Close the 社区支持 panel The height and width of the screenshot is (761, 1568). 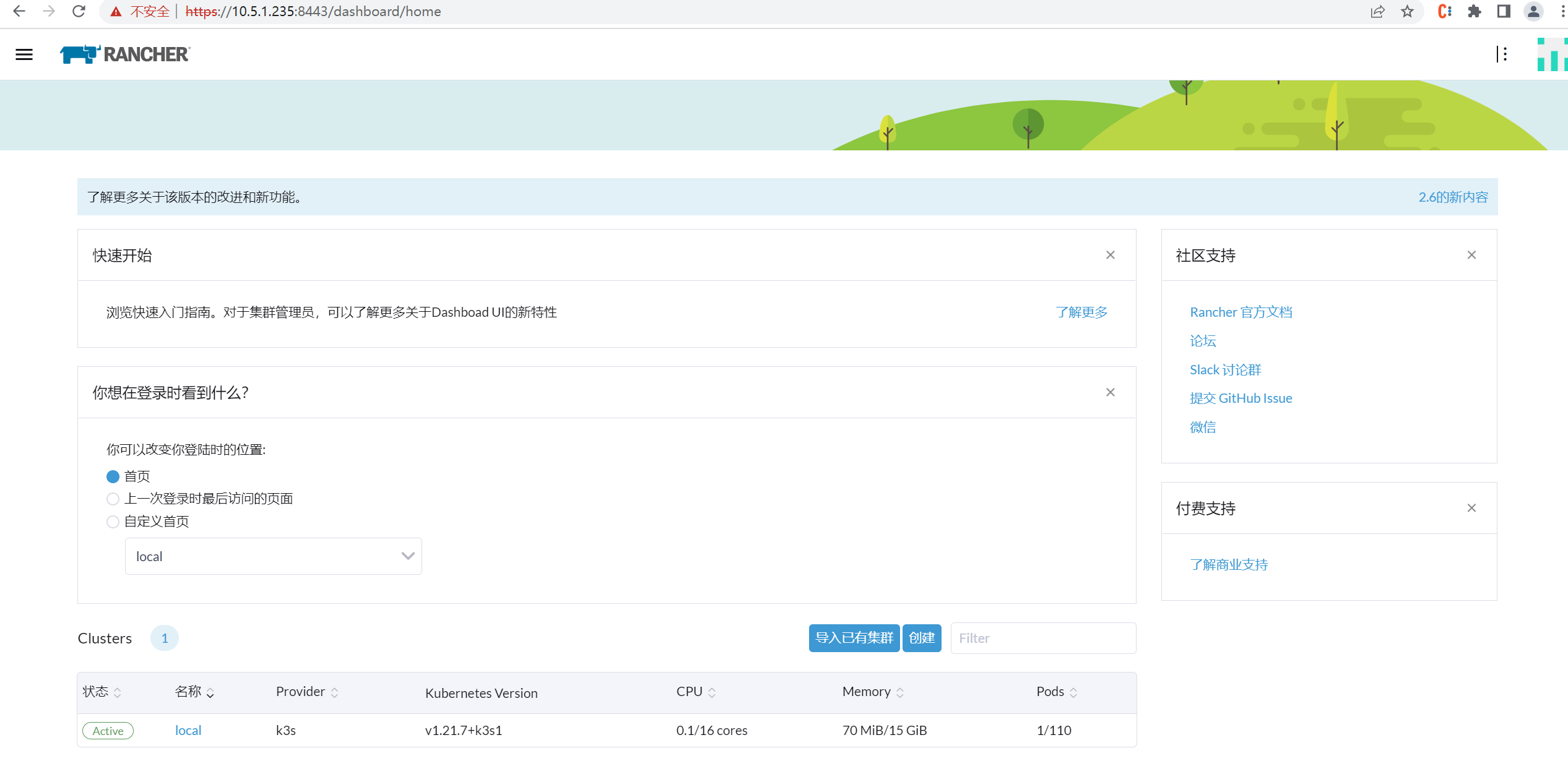1471,255
